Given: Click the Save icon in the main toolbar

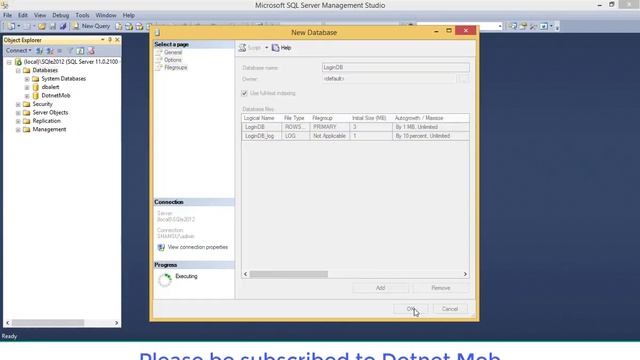Looking at the screenshot, I should pyautogui.click(x=53, y=27).
